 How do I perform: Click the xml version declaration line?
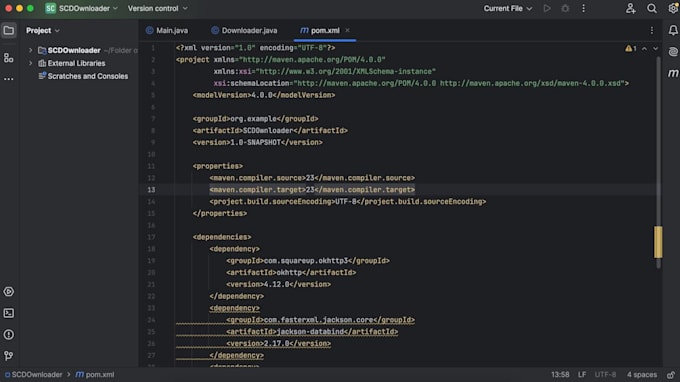[255, 48]
